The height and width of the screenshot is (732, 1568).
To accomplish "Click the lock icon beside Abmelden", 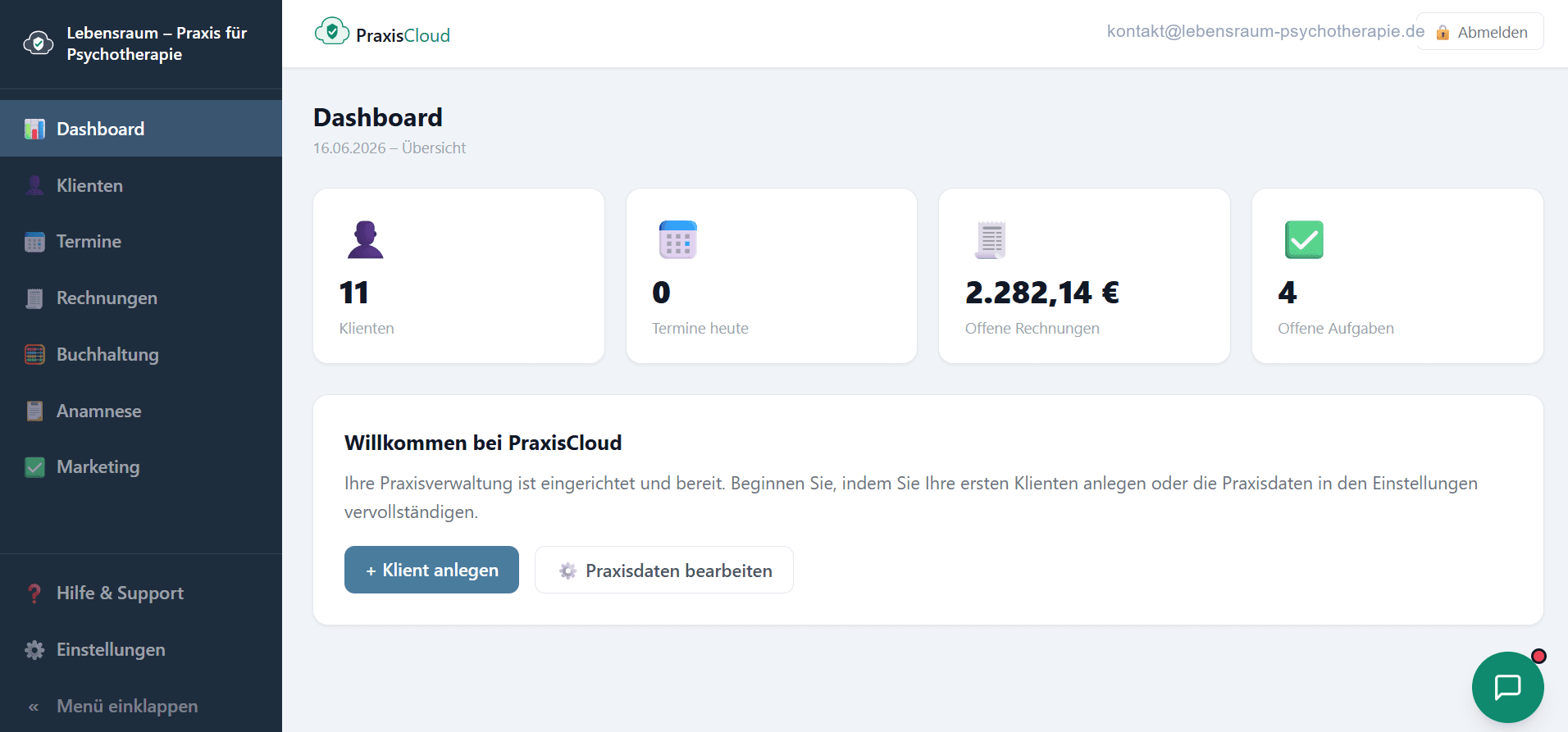I will [1443, 33].
